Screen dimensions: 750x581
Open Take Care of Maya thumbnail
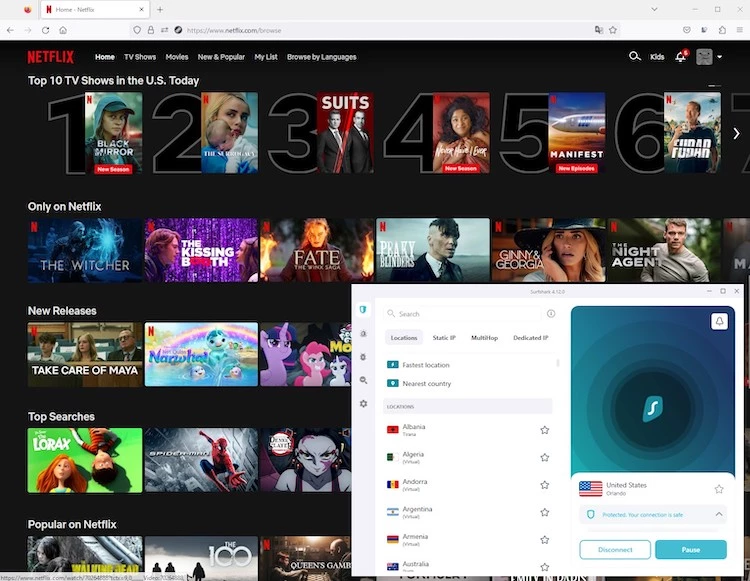point(85,354)
